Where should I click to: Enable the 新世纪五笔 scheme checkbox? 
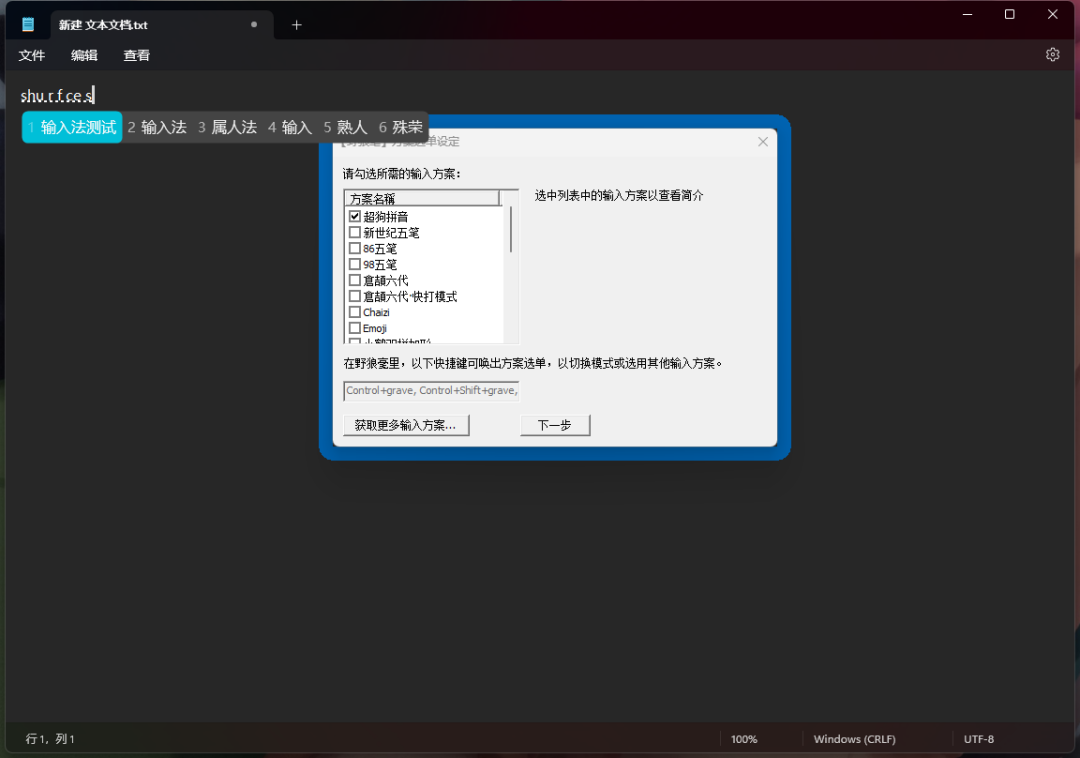pyautogui.click(x=355, y=232)
